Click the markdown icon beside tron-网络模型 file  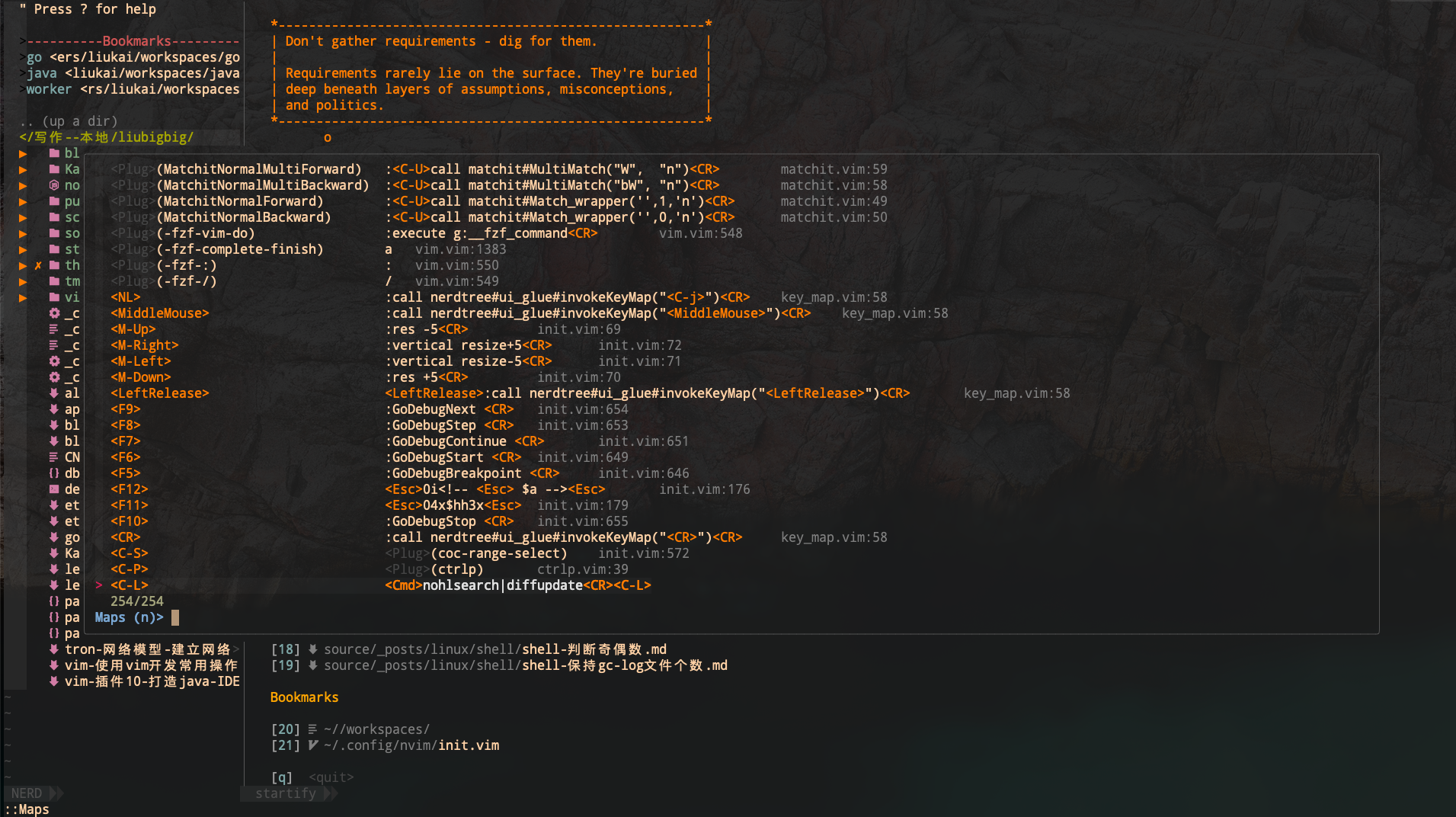tap(54, 649)
